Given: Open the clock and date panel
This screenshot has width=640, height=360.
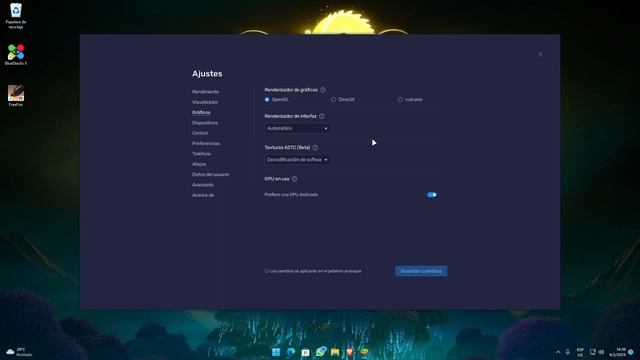Looking at the screenshot, I should (617, 352).
